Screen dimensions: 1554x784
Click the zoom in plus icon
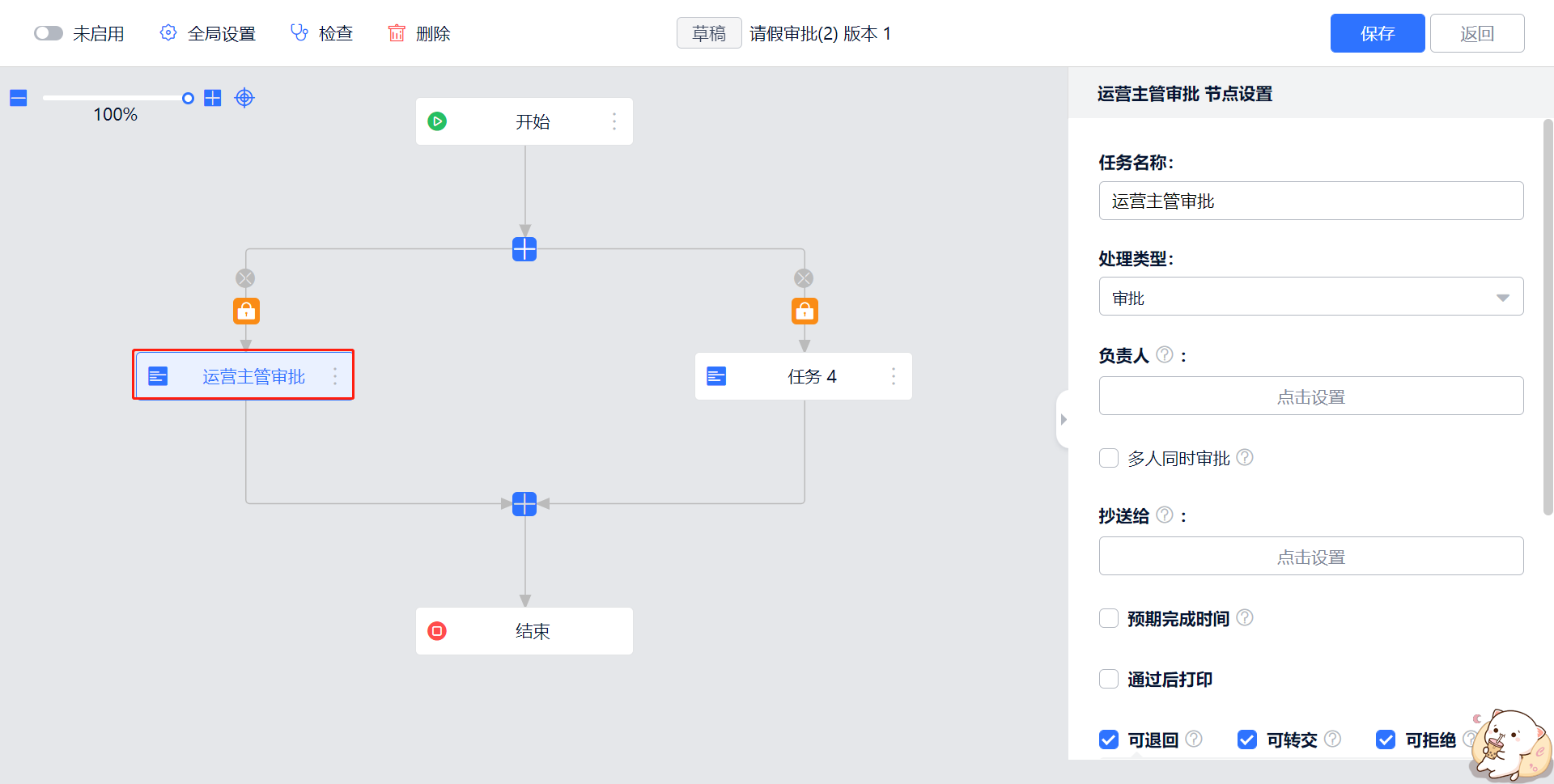coord(212,98)
